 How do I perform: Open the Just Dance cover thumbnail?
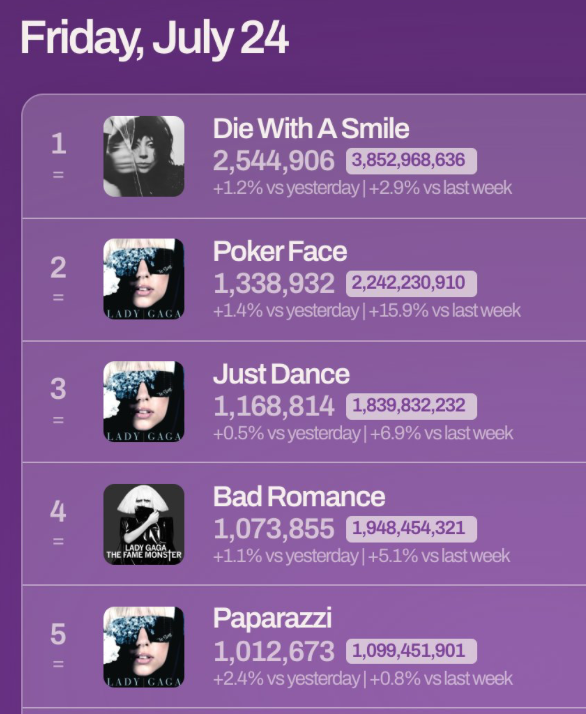coord(143,402)
